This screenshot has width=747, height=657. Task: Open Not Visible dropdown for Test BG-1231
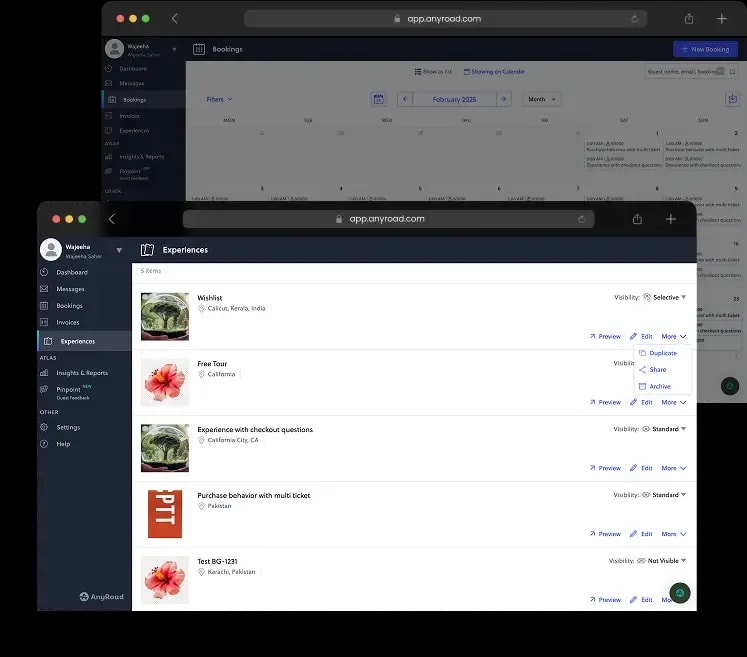click(x=662, y=560)
